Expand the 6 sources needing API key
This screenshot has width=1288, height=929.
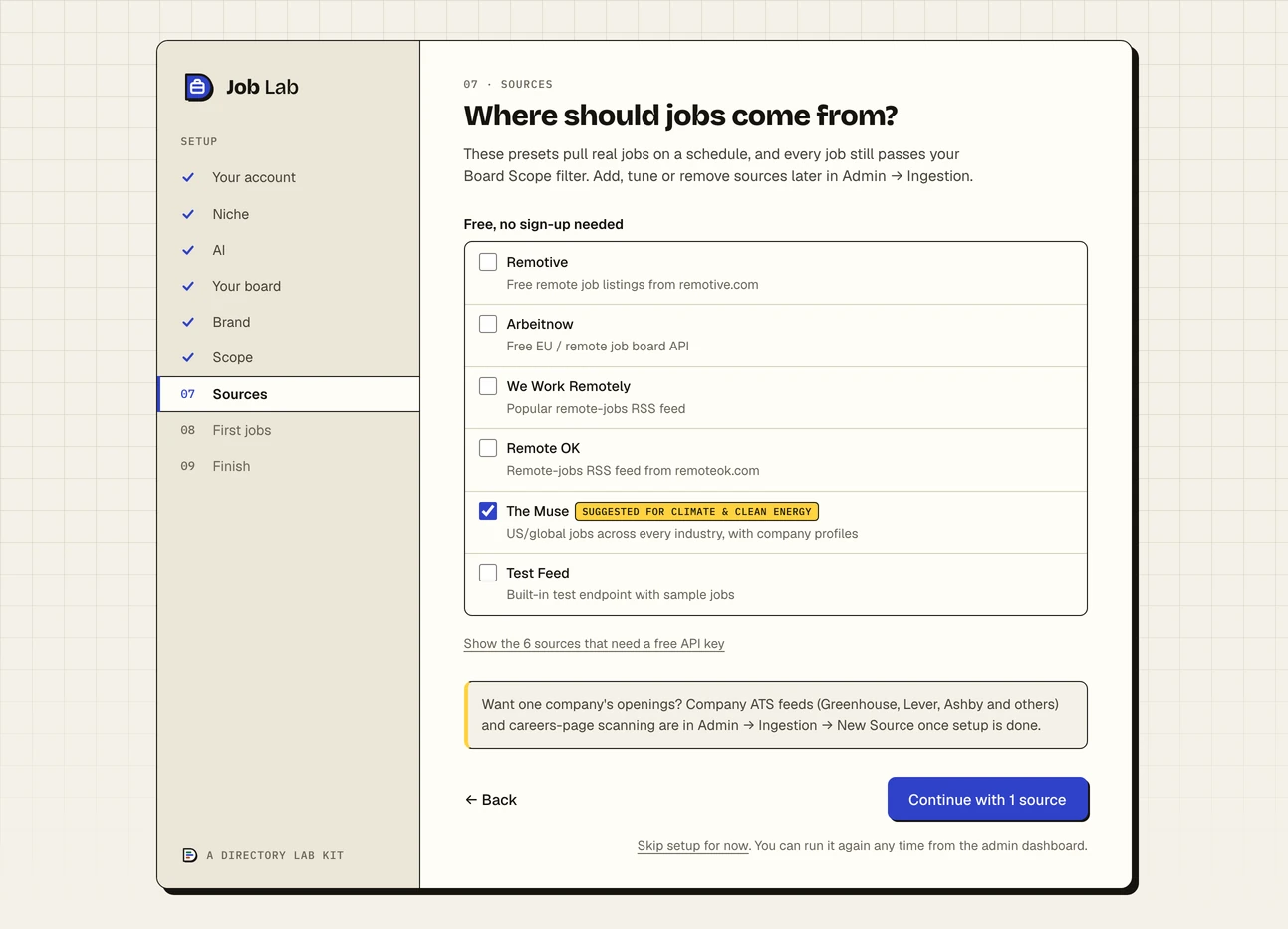pyautogui.click(x=594, y=644)
